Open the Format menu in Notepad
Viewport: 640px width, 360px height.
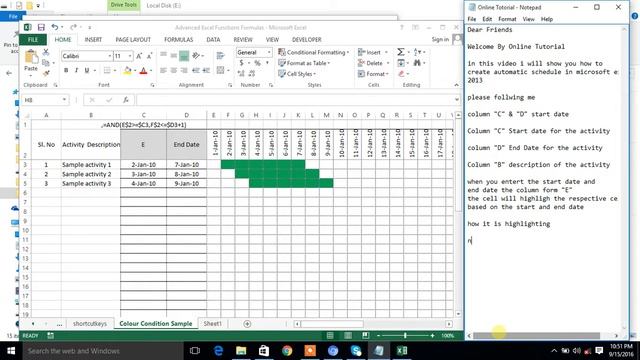tap(507, 19)
